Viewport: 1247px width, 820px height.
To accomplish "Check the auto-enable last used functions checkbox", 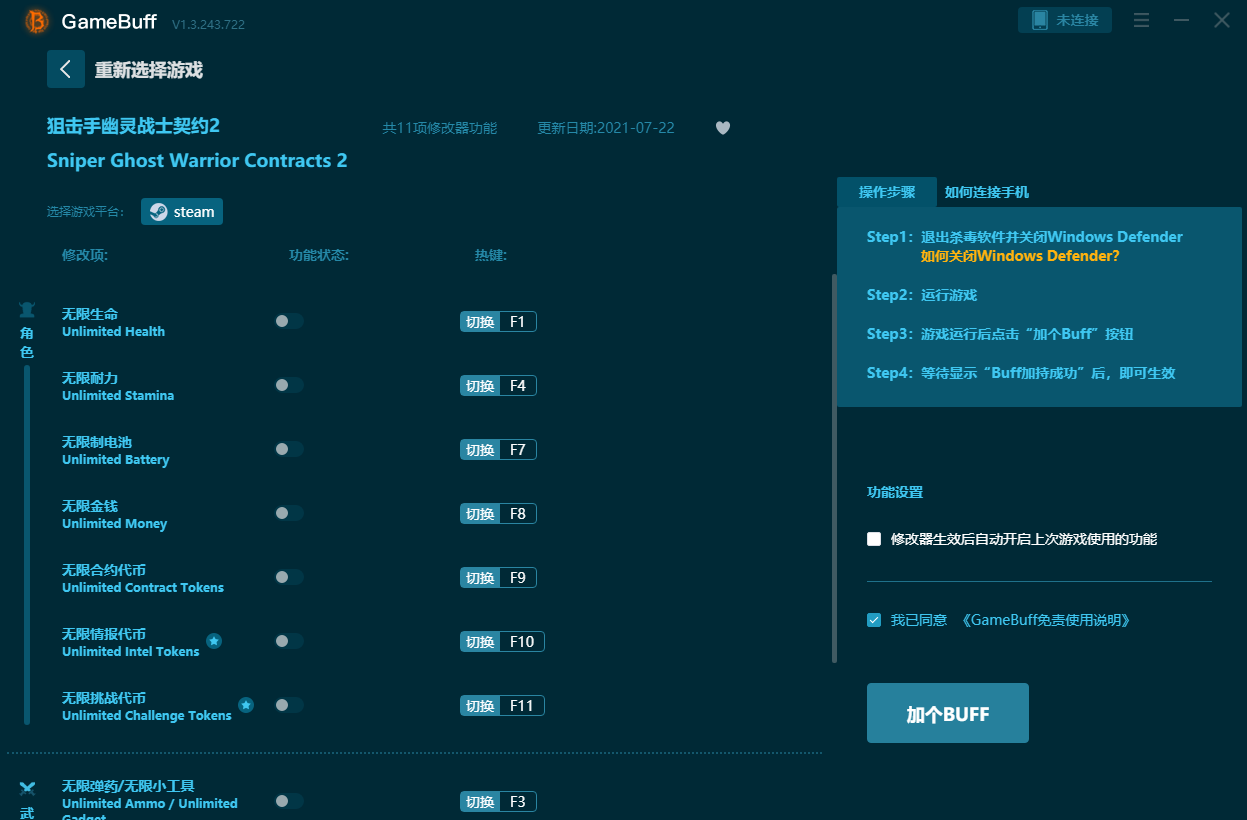I will point(874,539).
